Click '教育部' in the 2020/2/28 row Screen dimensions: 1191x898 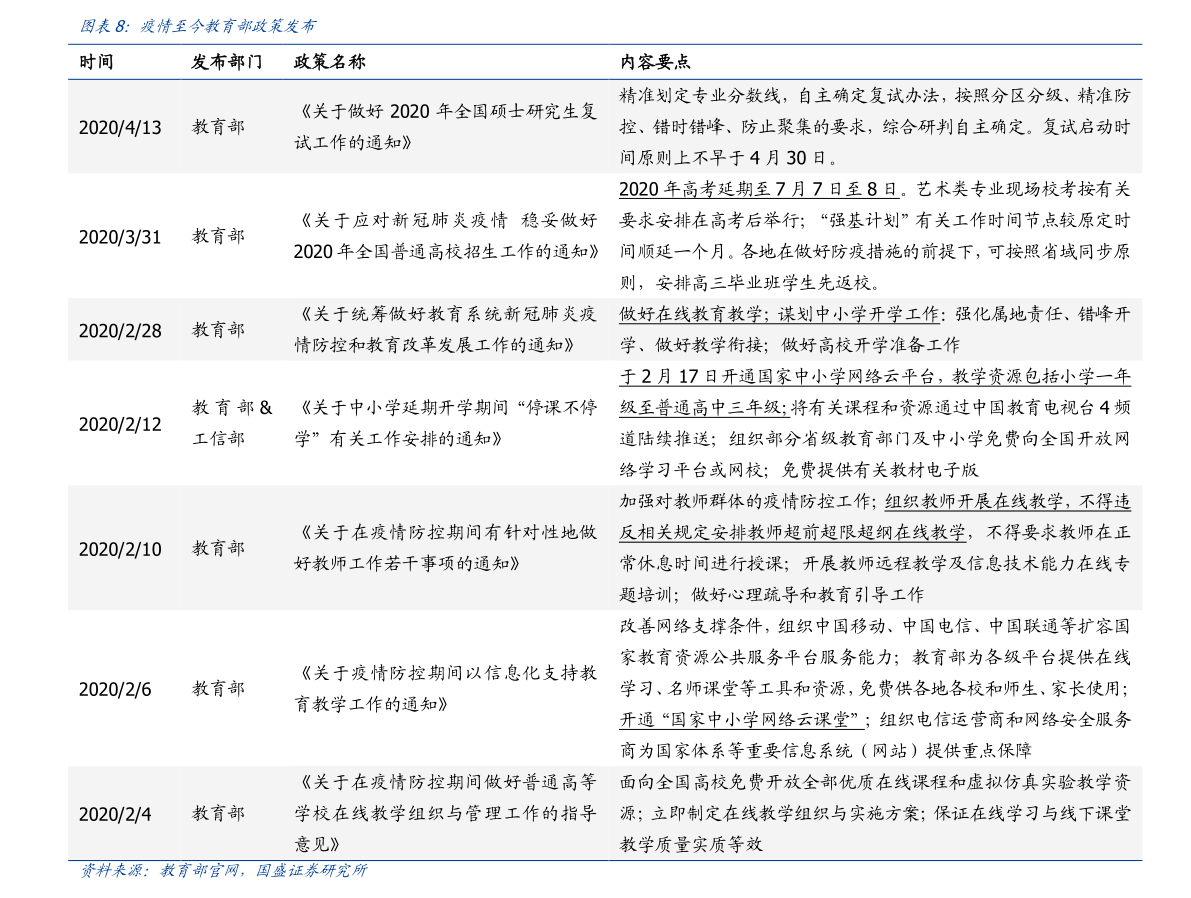tap(218, 330)
